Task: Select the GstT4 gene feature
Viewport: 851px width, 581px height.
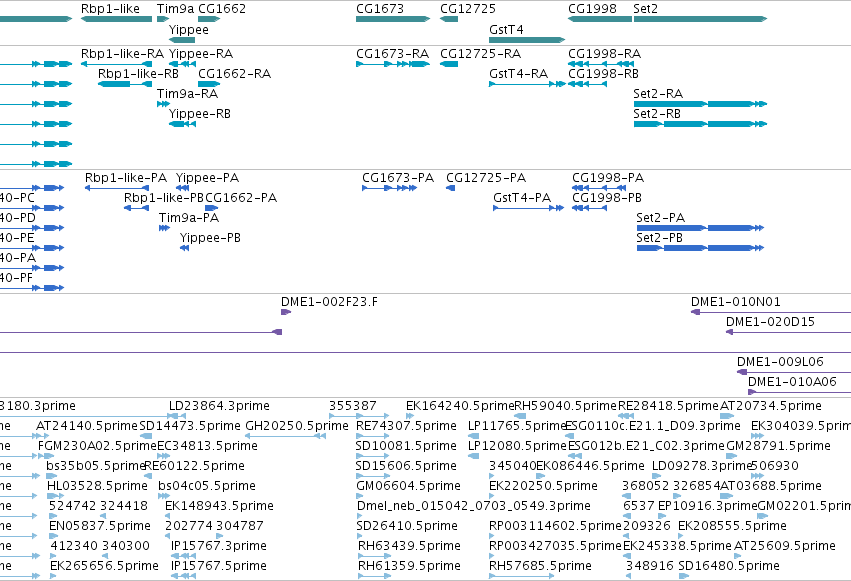Action: click(527, 40)
